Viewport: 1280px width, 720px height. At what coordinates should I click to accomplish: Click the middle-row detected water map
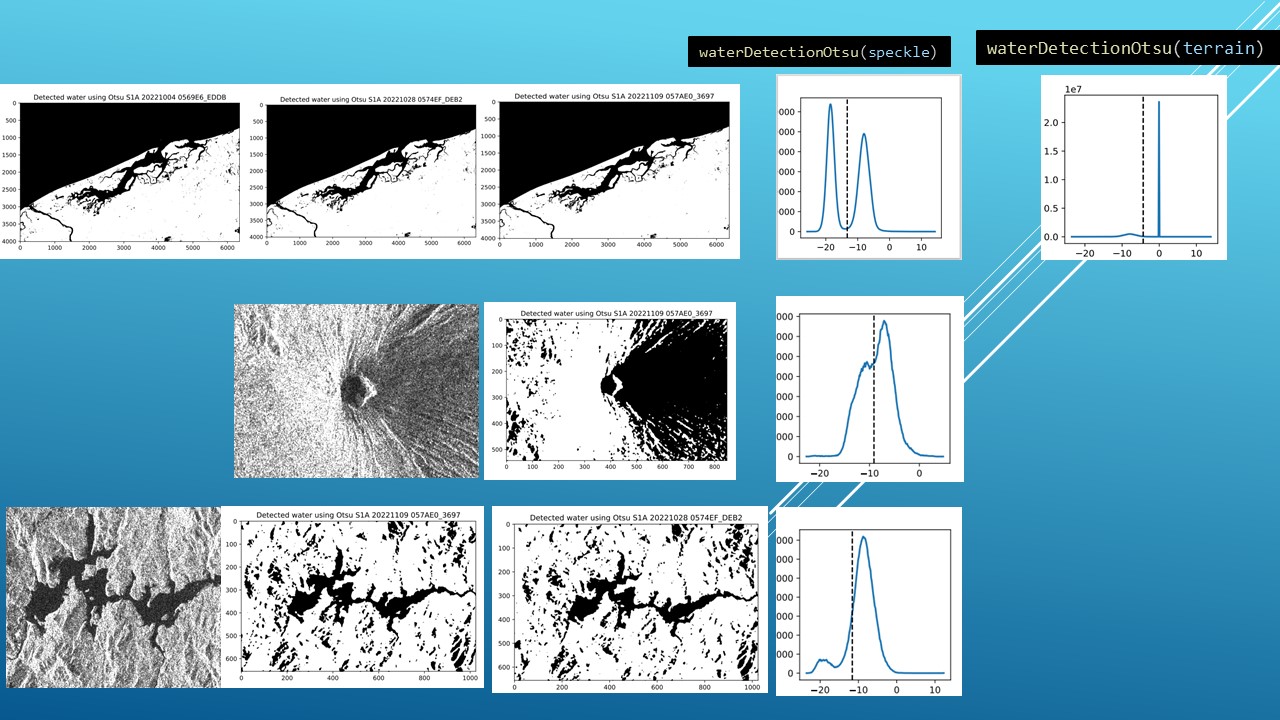610,391
